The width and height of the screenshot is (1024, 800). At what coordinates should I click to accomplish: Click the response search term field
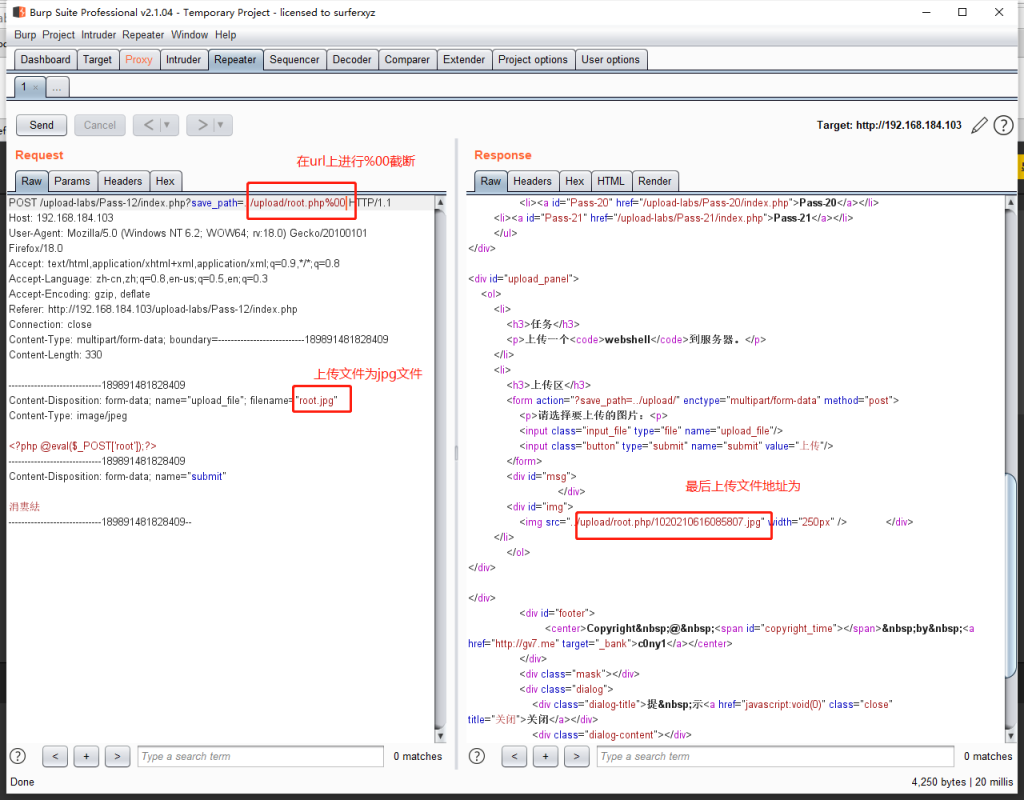[x=775, y=756]
